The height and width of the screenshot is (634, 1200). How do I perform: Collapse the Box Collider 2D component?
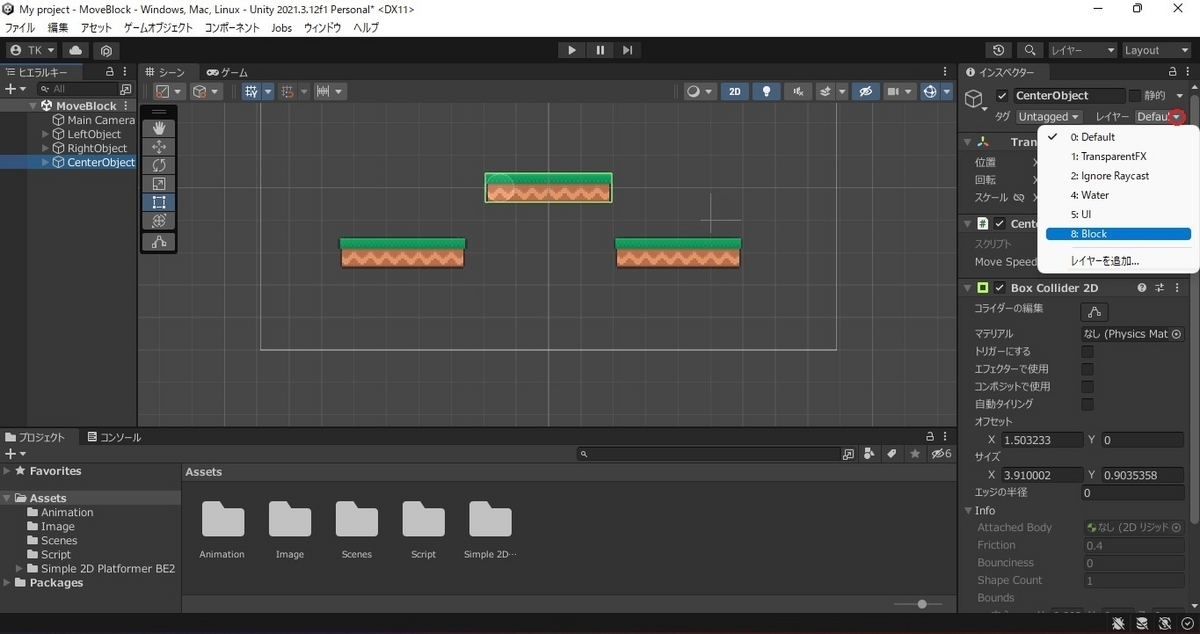click(968, 288)
